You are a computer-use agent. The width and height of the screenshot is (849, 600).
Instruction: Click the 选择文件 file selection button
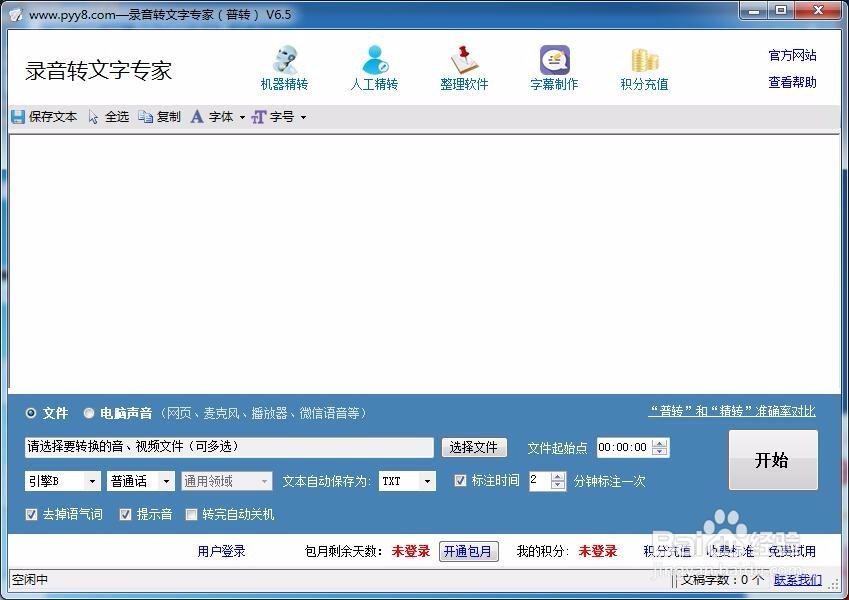pyautogui.click(x=473, y=447)
